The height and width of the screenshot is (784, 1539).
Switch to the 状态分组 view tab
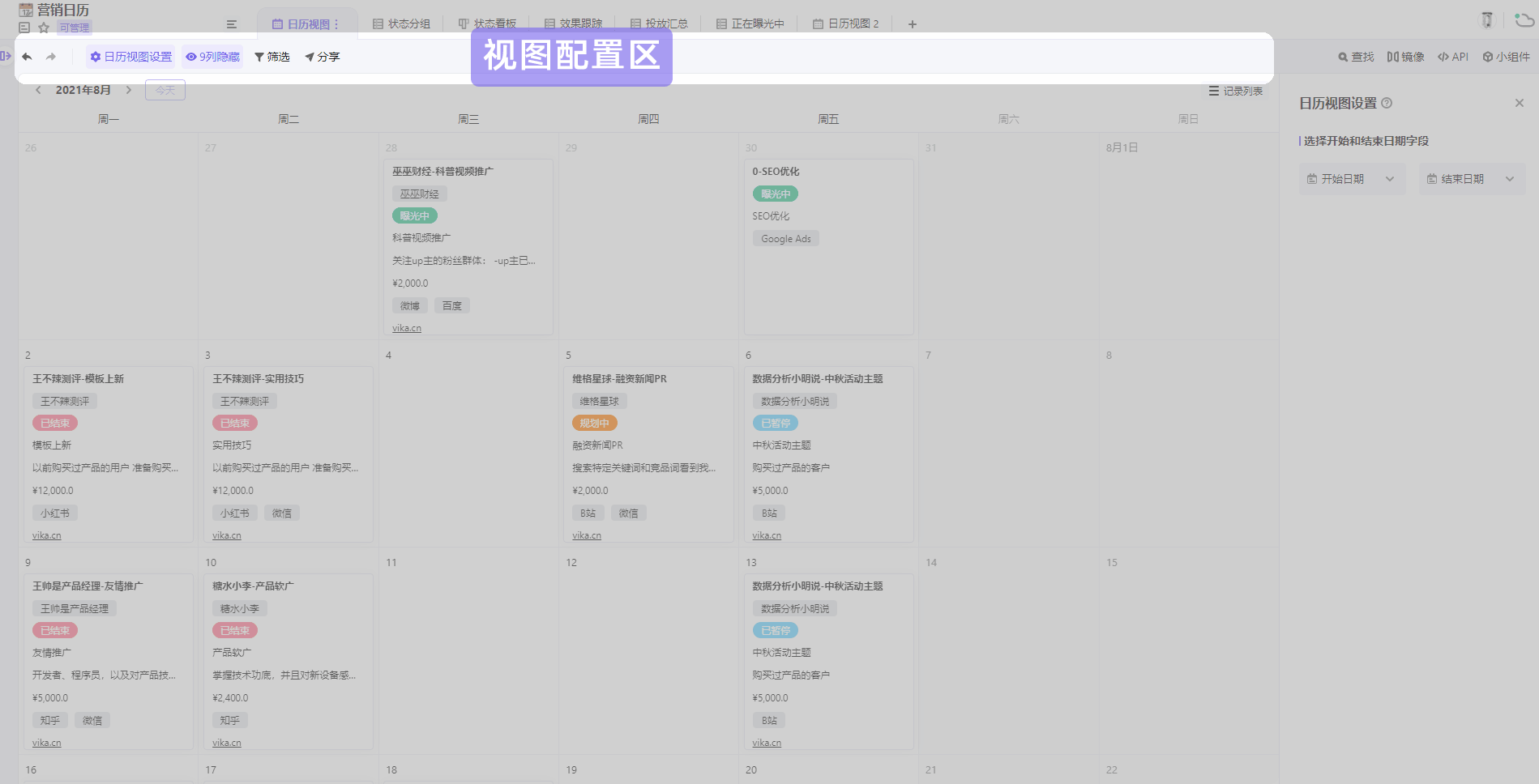pyautogui.click(x=401, y=24)
